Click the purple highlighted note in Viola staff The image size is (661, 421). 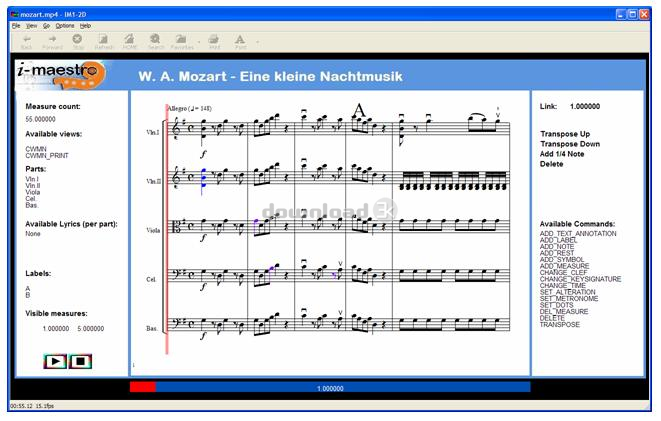coord(255,224)
